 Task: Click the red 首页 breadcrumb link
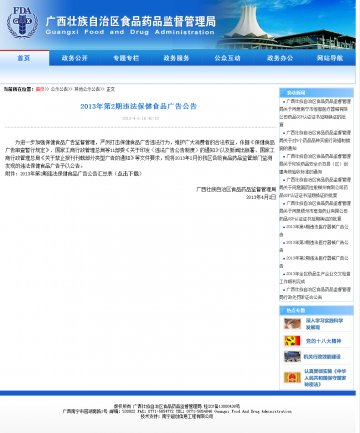(40, 89)
